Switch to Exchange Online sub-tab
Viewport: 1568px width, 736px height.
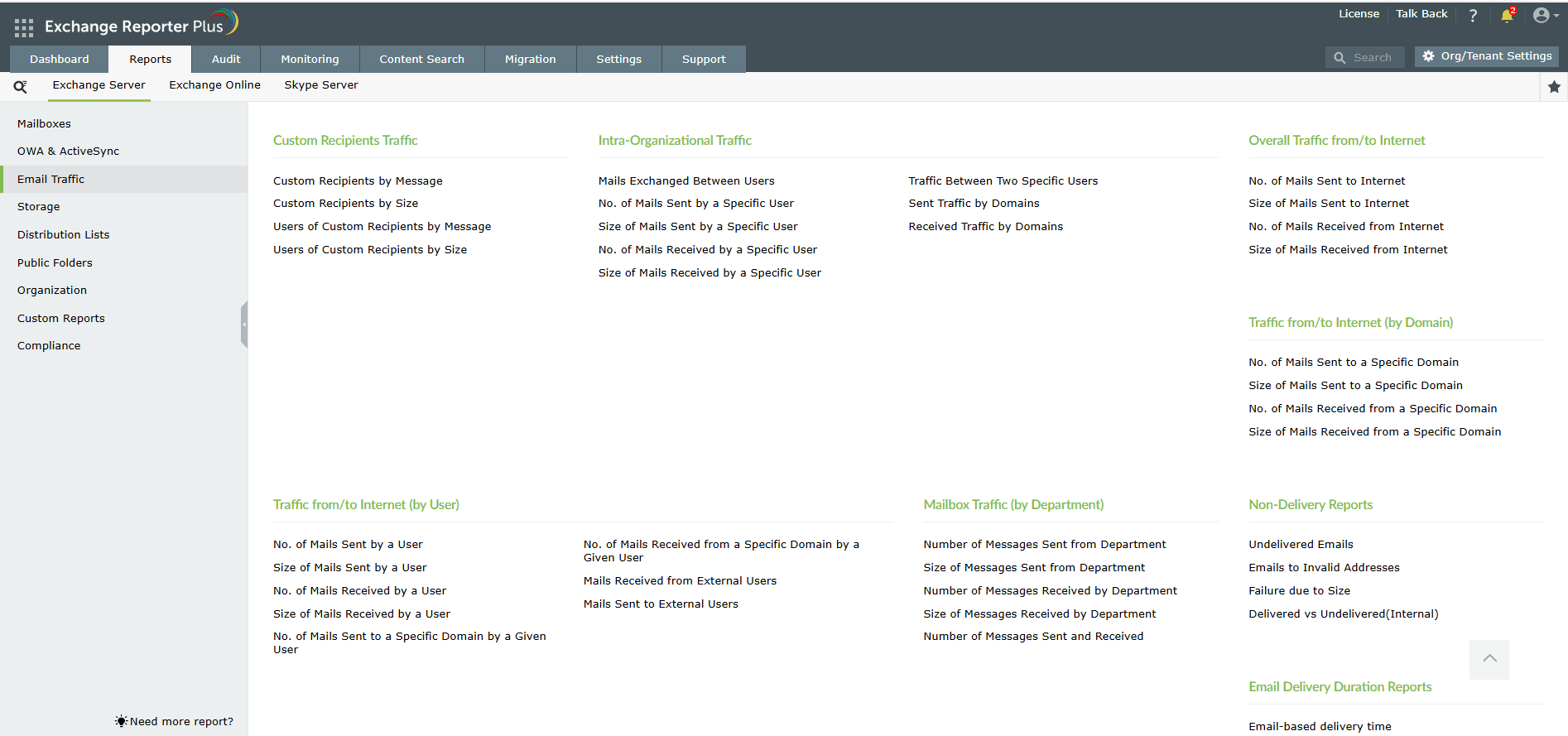click(x=215, y=85)
